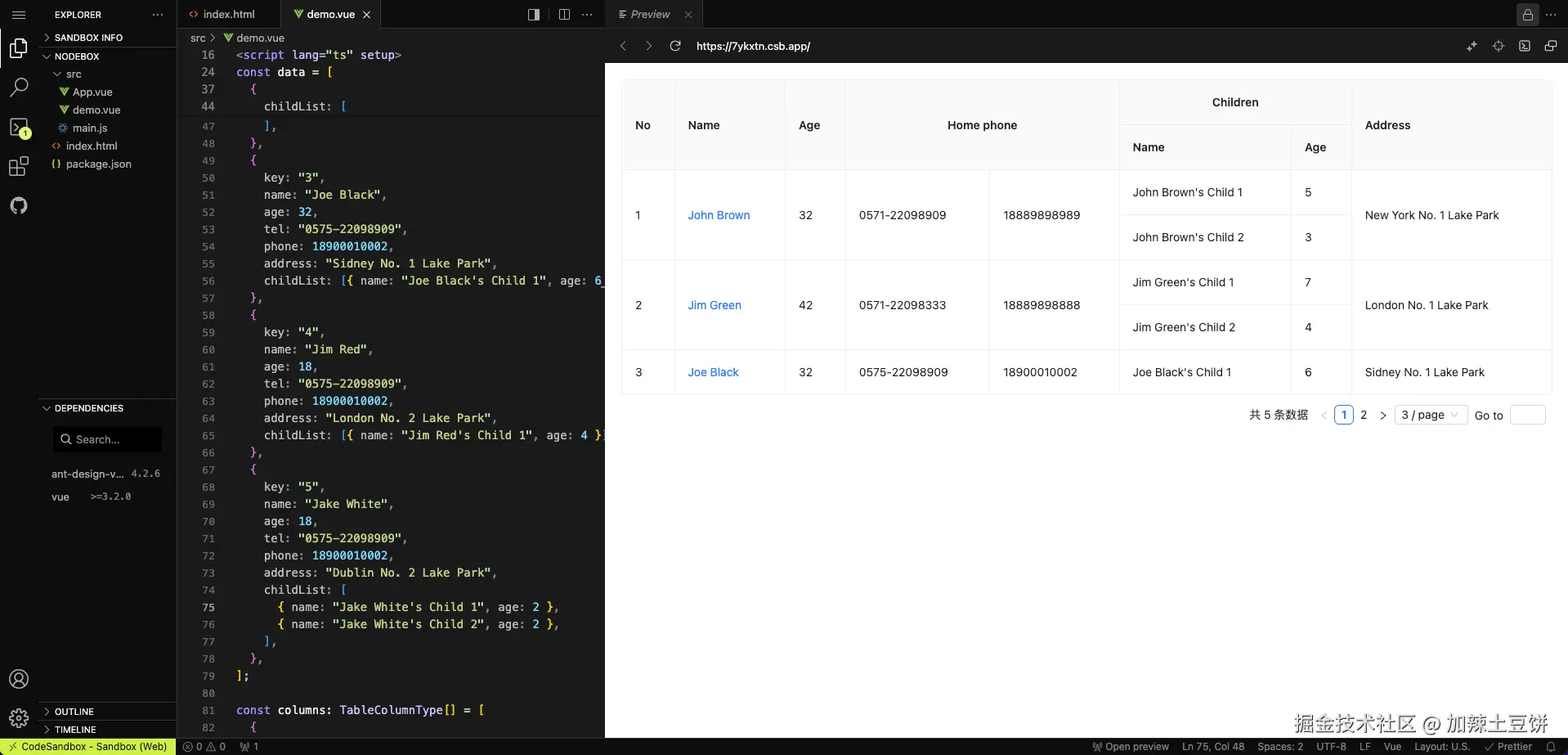Expand the OUTLINE panel
This screenshot has width=1568, height=755.
(74, 712)
